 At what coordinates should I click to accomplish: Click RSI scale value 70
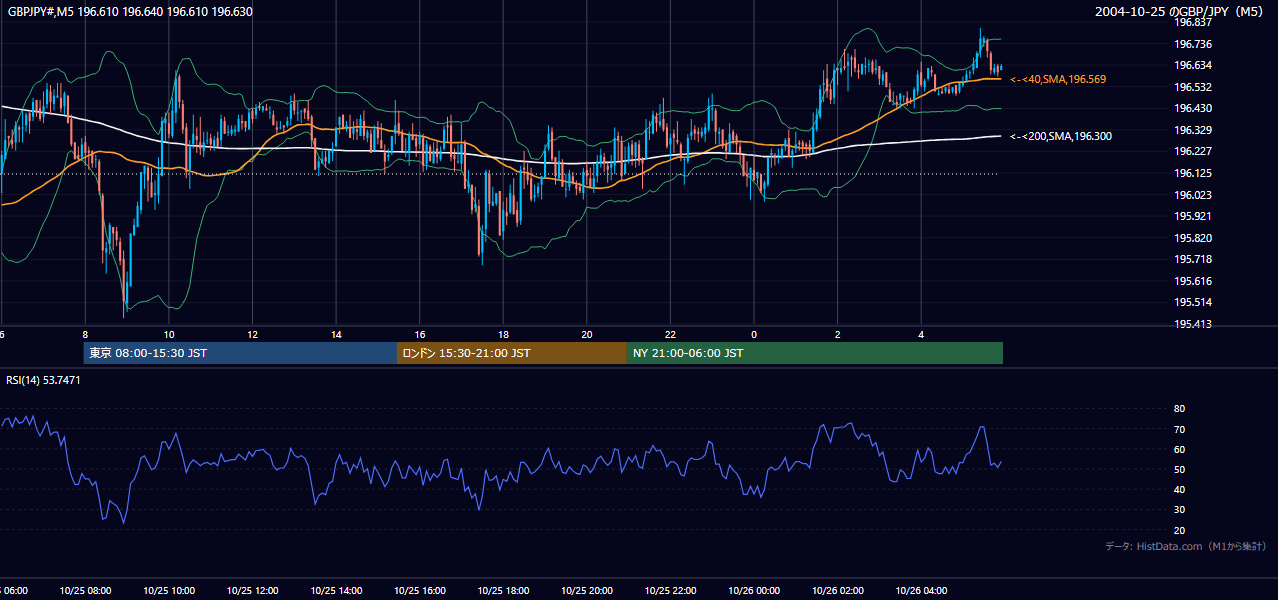(x=1179, y=429)
